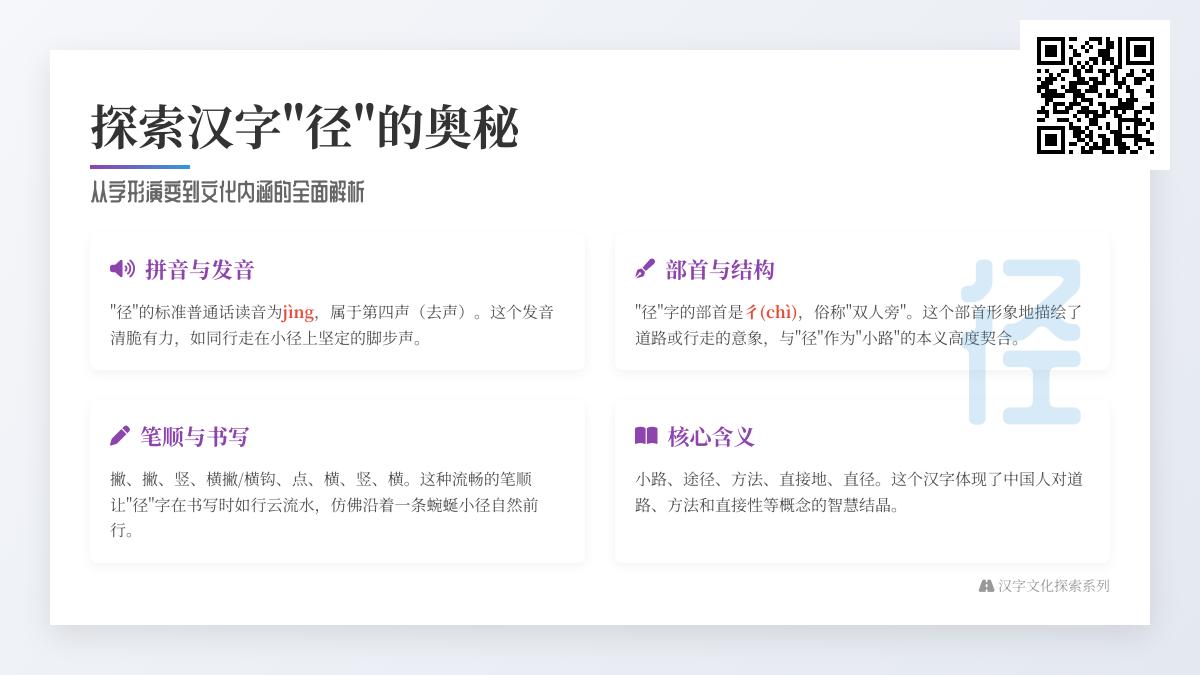
Task: Click the open book icon beside 核心含义
Action: coord(646,436)
